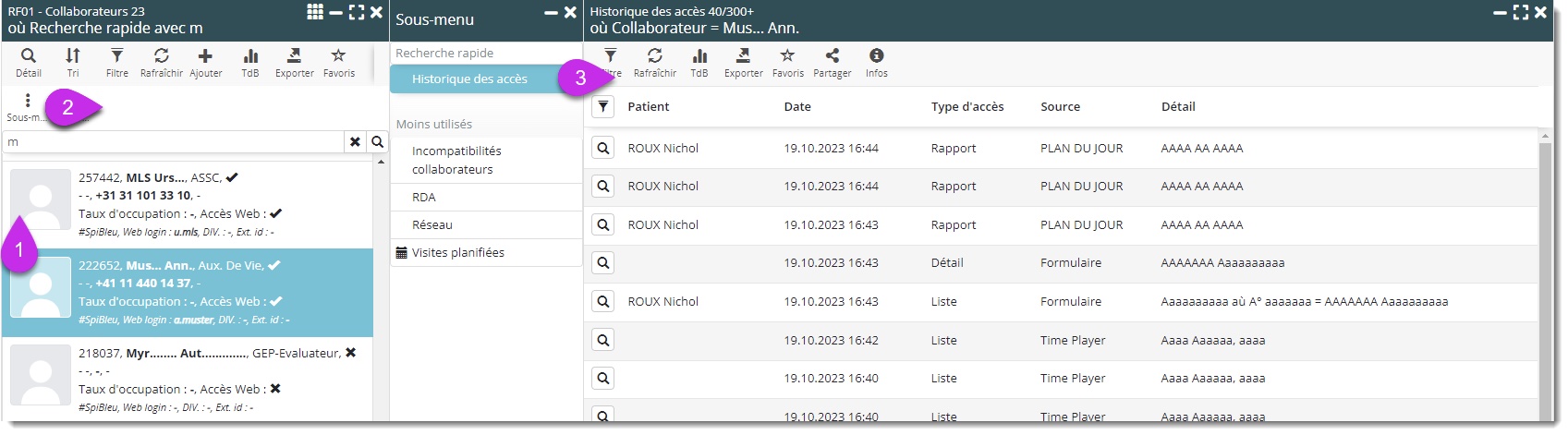
Task: Refresh access history with Rafraîchir
Action: coord(654,62)
